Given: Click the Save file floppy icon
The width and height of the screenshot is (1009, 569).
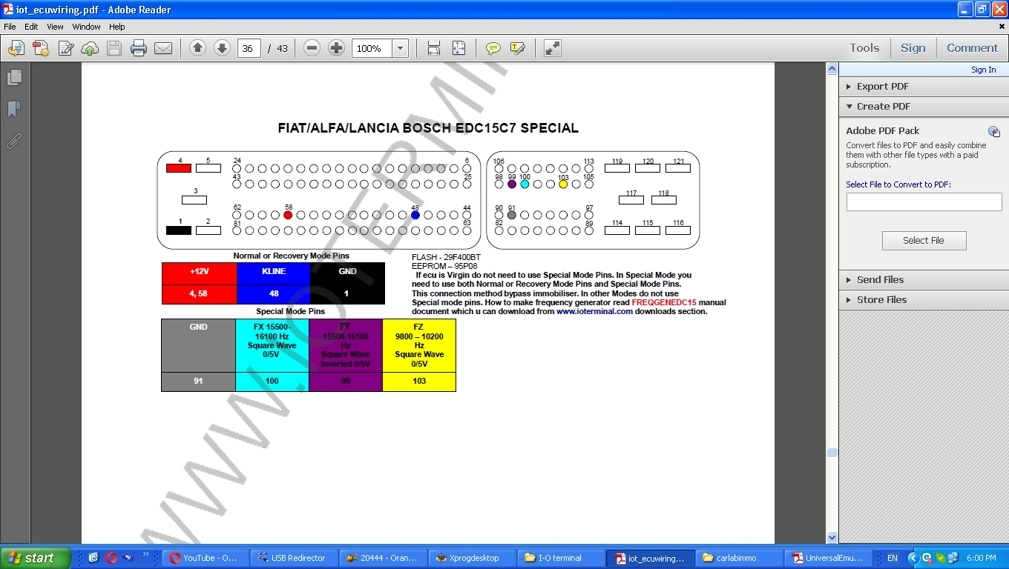Looking at the screenshot, I should click(114, 48).
